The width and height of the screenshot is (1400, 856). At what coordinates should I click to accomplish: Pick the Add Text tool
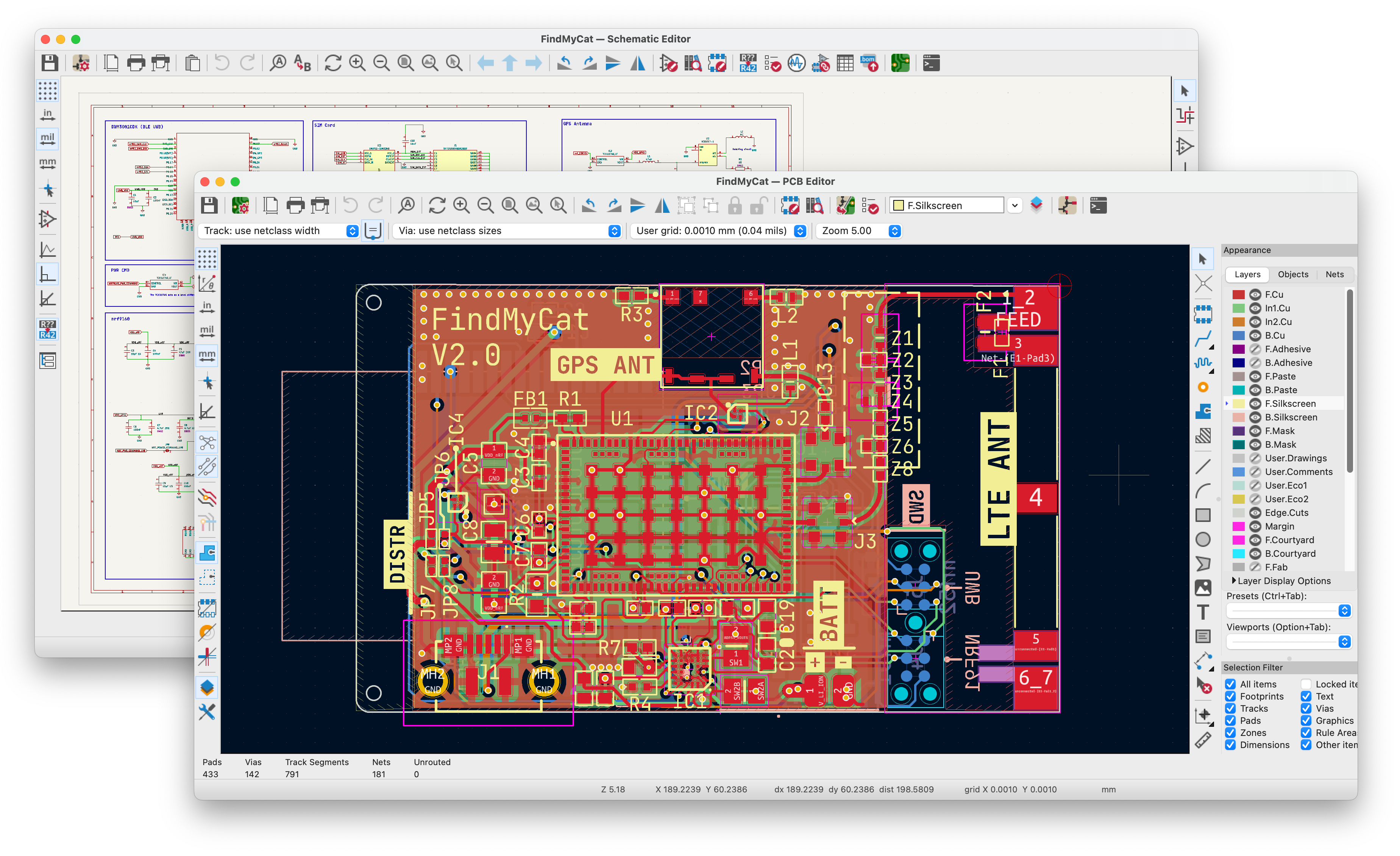coord(1203,613)
